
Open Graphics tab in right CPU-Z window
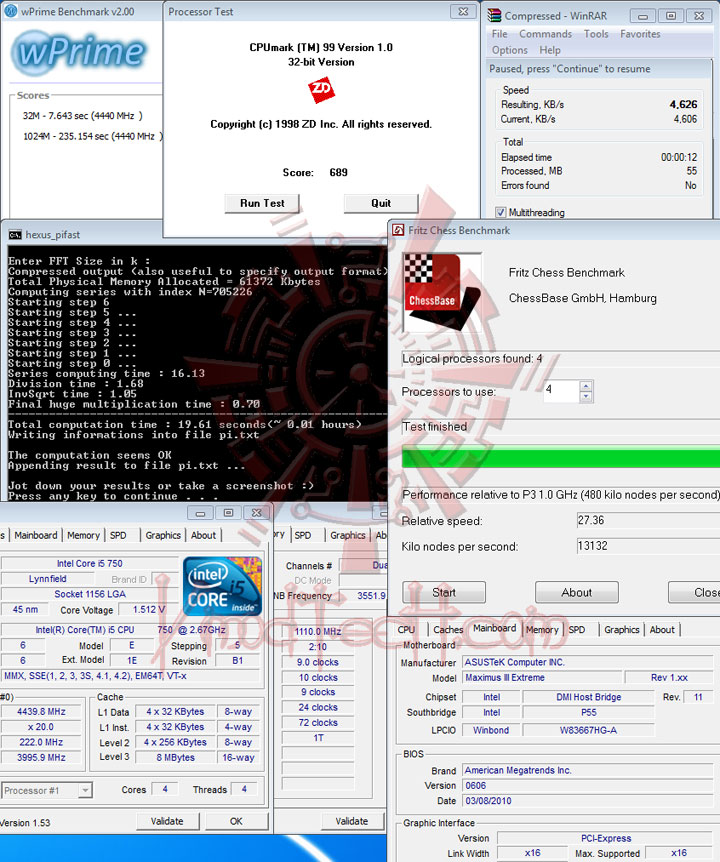tap(622, 629)
